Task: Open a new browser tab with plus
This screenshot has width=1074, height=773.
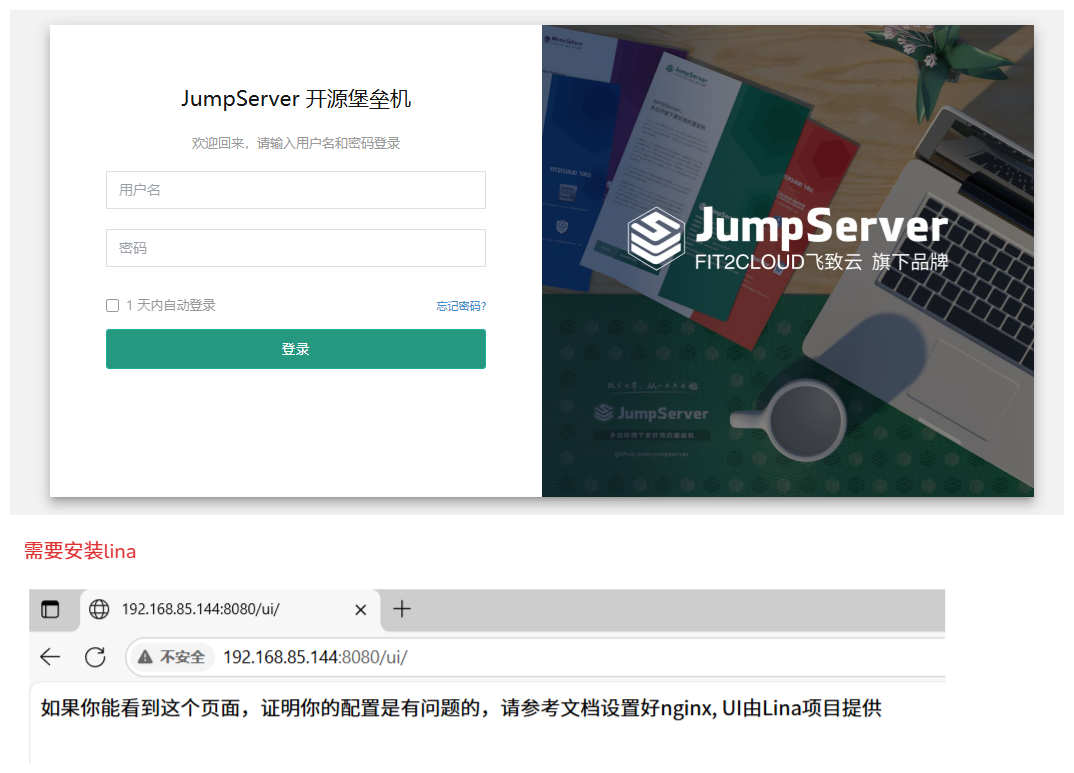Action: 402,609
